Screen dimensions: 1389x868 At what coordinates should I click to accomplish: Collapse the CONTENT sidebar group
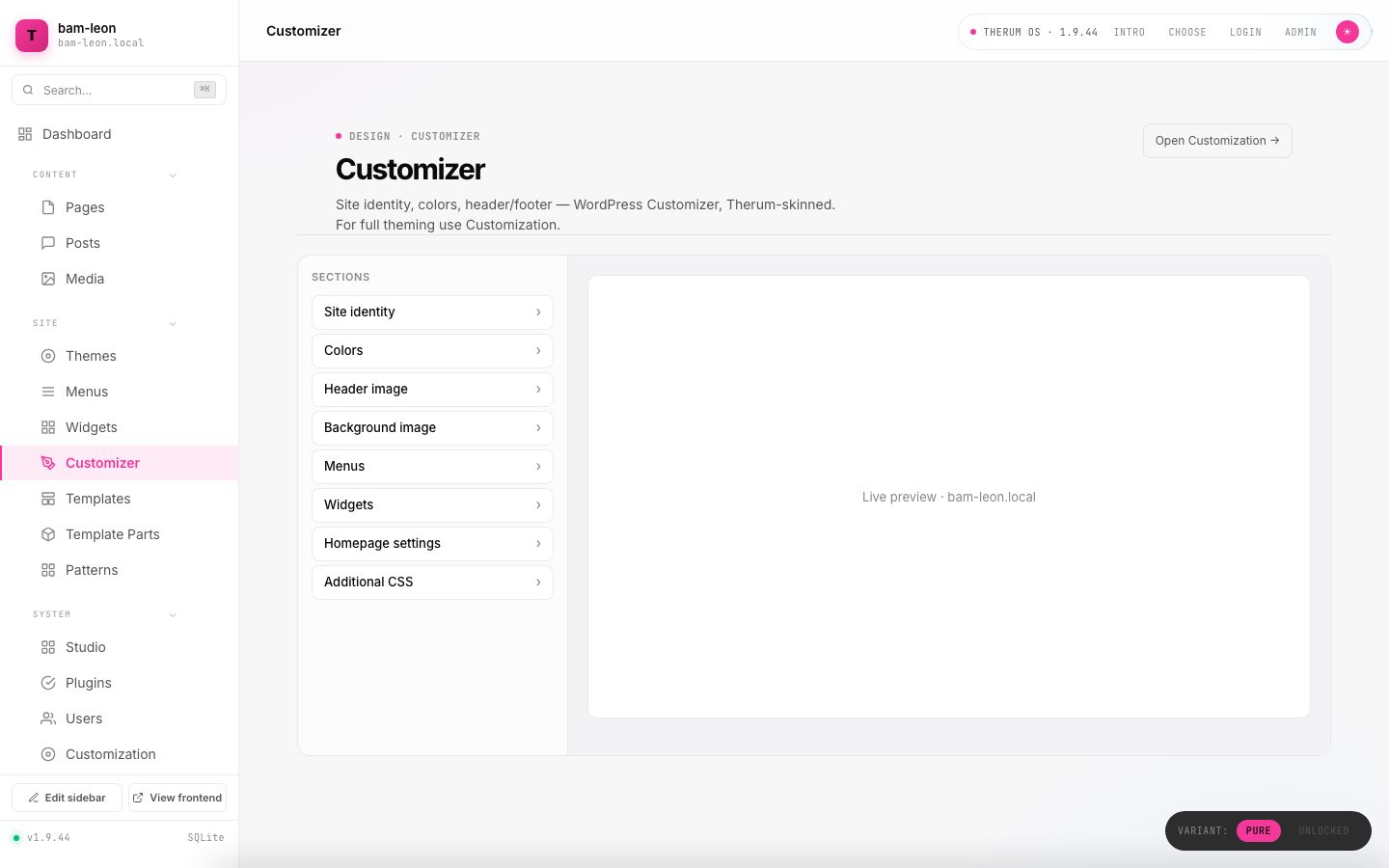tap(173, 175)
